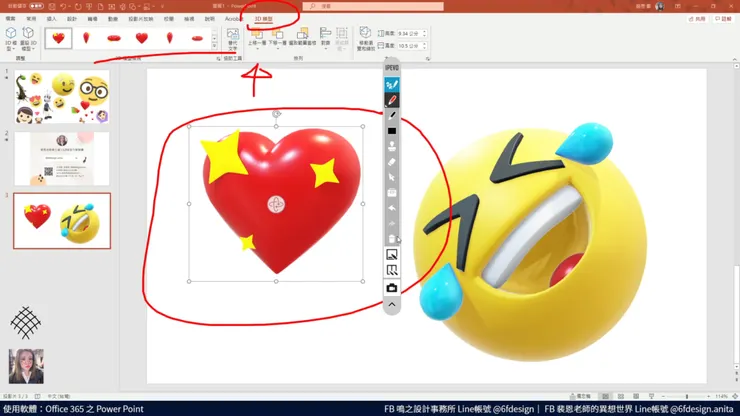Switch to Normal view in status bar
740x416 pixels.
pos(605,396)
